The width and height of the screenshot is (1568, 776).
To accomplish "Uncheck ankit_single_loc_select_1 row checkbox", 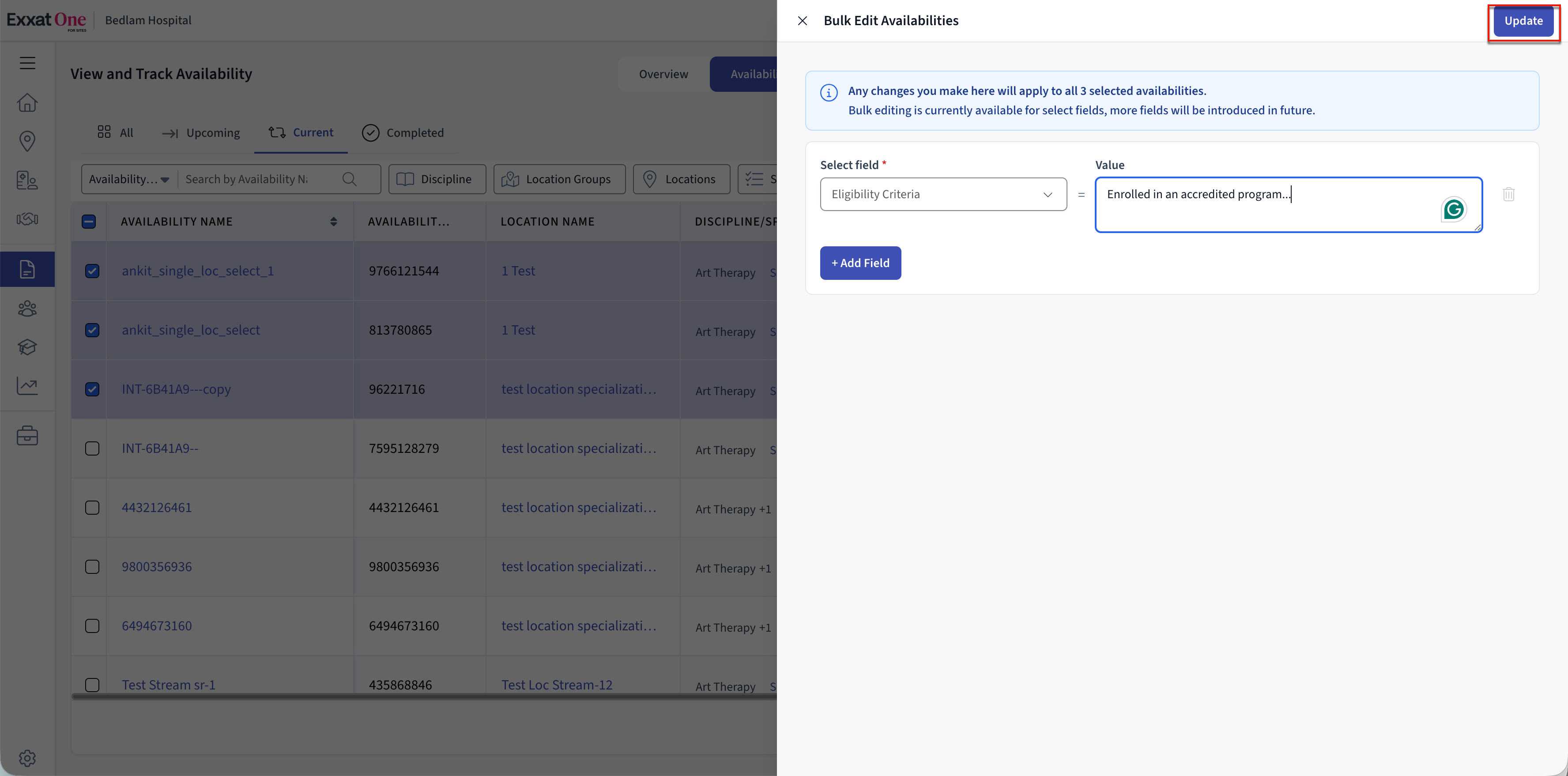I will point(92,271).
